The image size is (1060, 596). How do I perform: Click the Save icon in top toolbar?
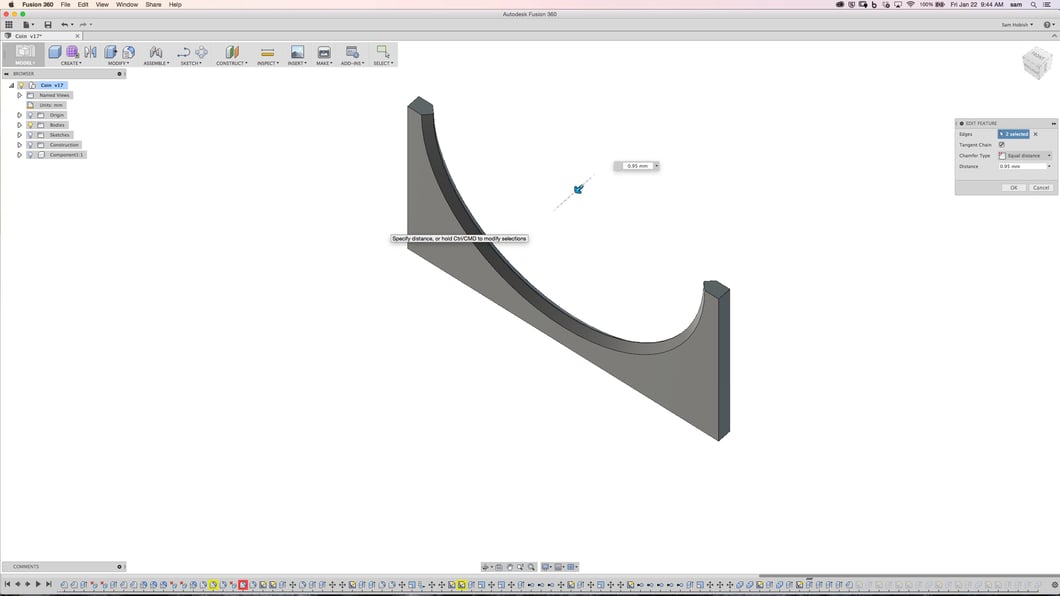click(47, 24)
